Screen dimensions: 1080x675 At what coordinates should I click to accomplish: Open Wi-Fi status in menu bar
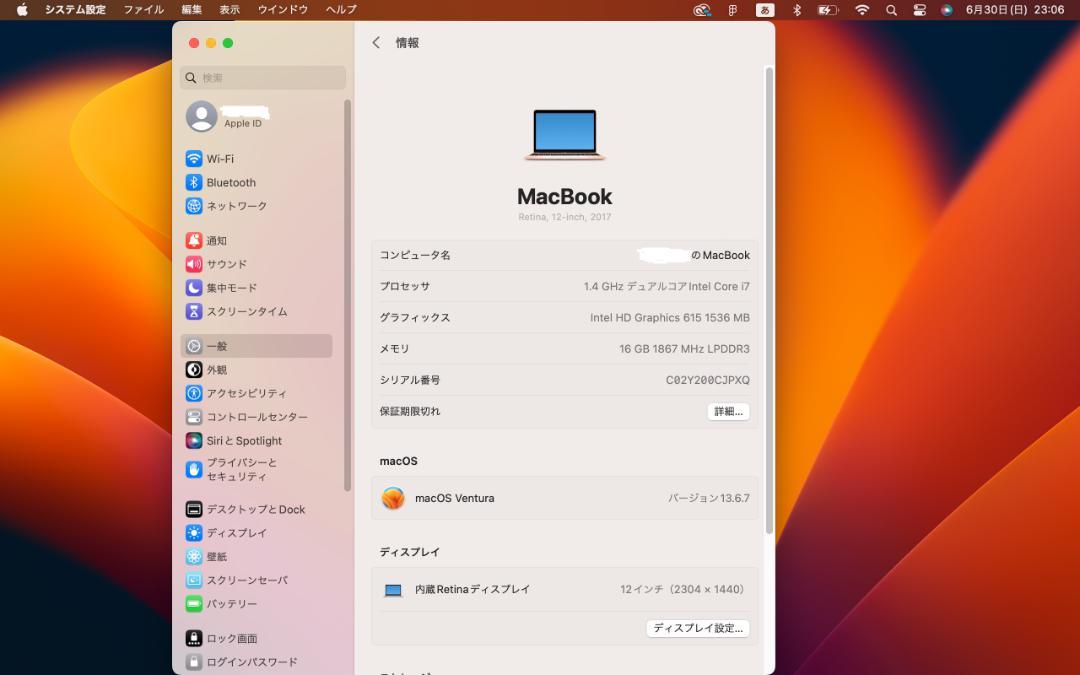click(x=862, y=10)
